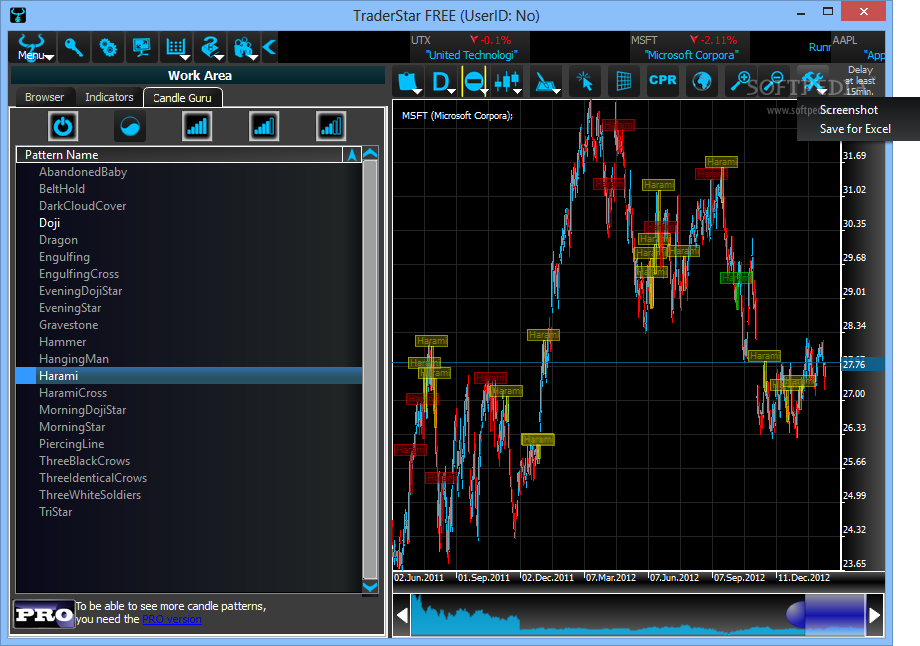Click the middle signal bars icon

click(x=263, y=126)
